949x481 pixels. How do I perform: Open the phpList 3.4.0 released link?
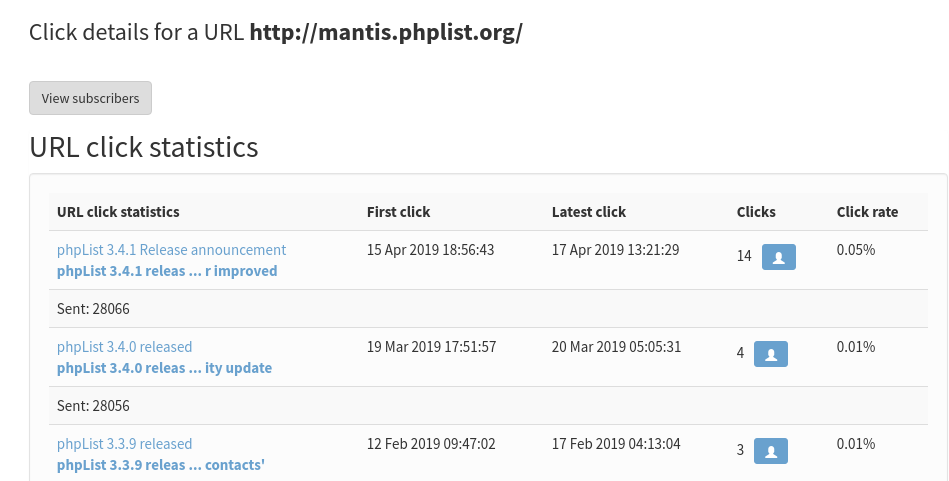124,347
